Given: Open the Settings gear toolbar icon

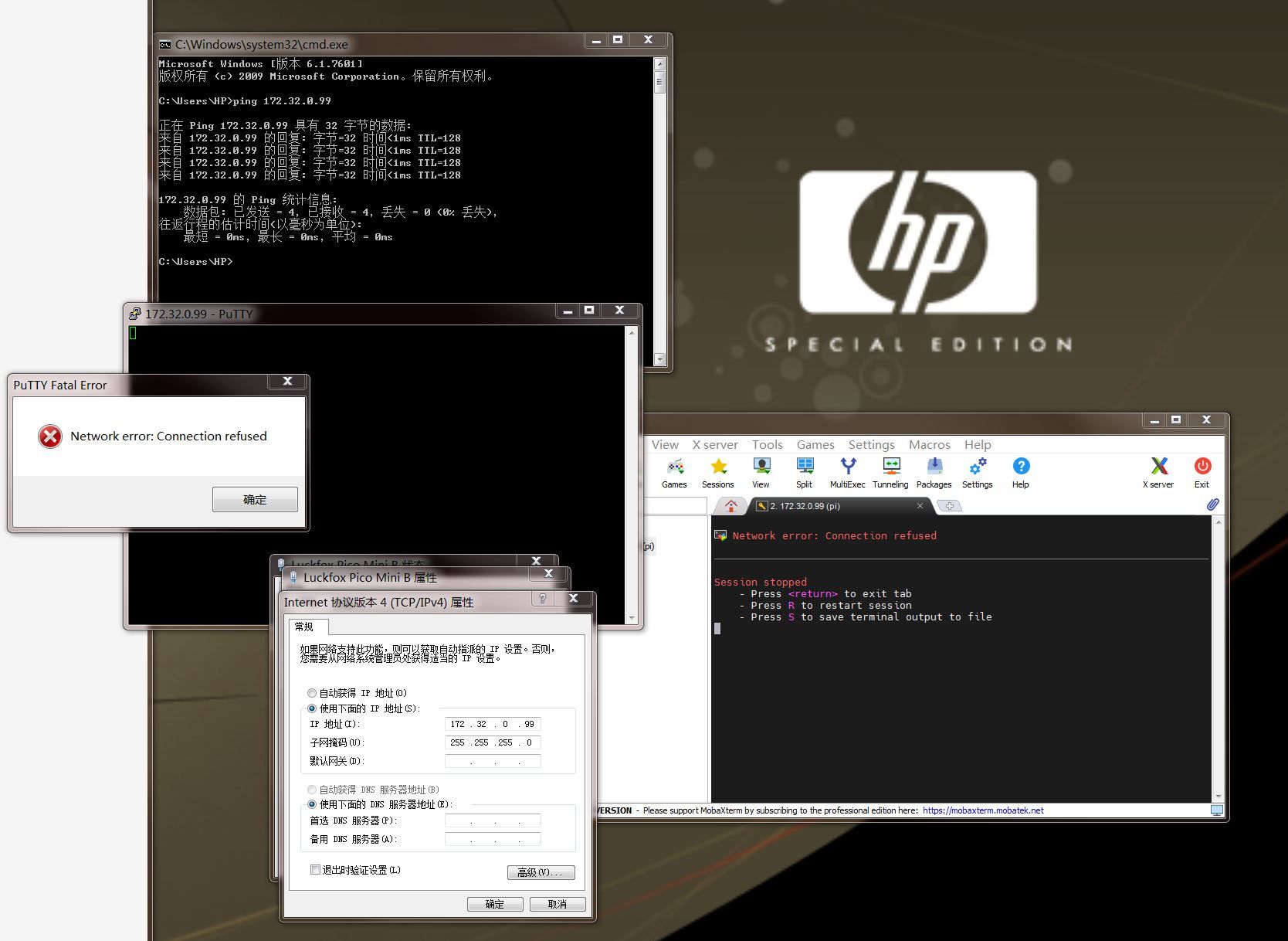Looking at the screenshot, I should click(x=978, y=473).
